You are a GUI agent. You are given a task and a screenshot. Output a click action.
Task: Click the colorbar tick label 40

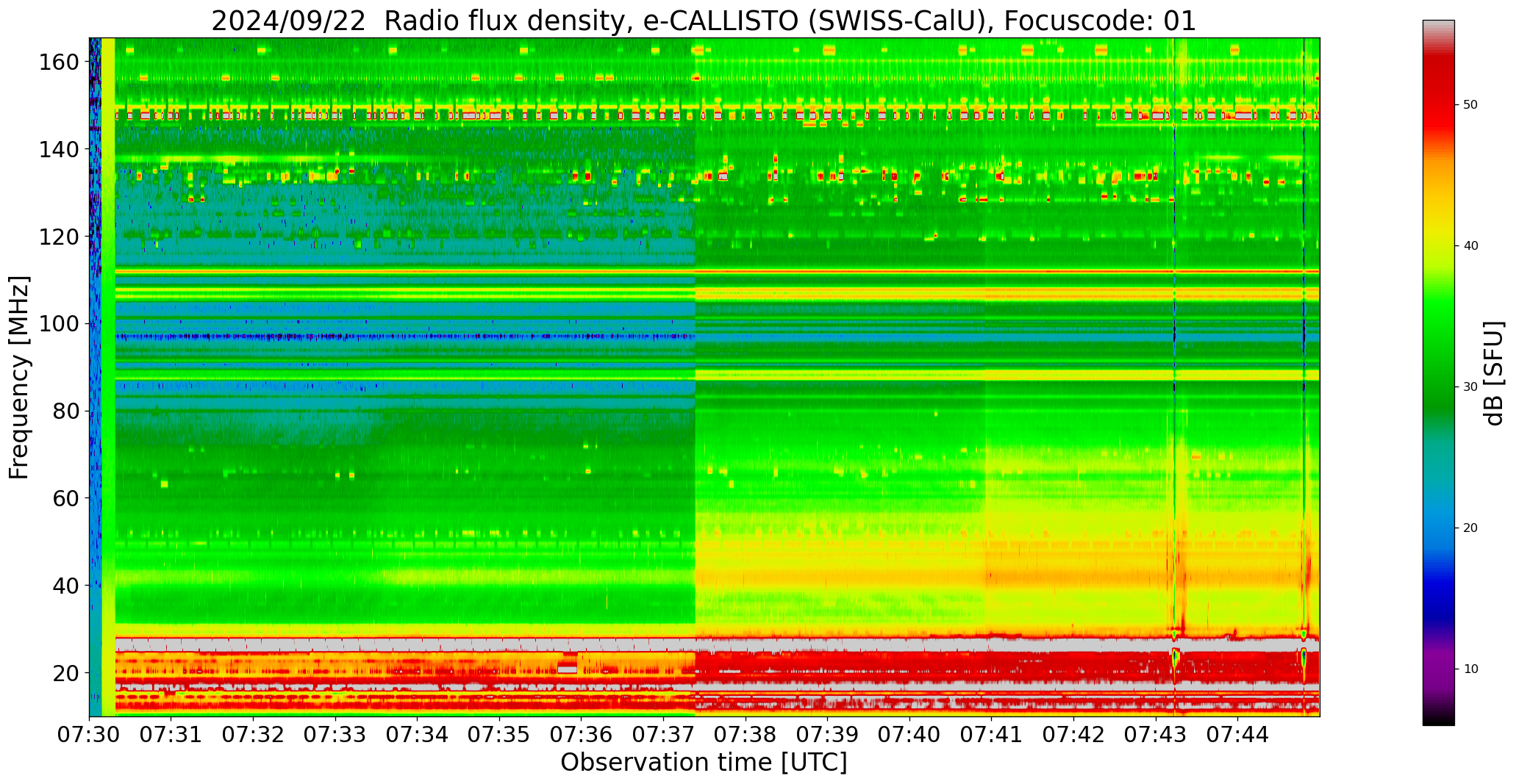[x=1470, y=245]
